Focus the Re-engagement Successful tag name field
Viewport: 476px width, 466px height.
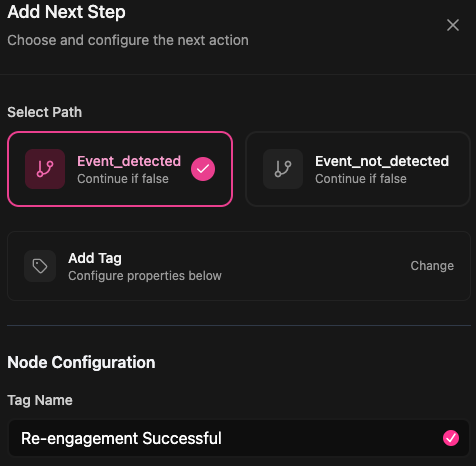[239, 438]
